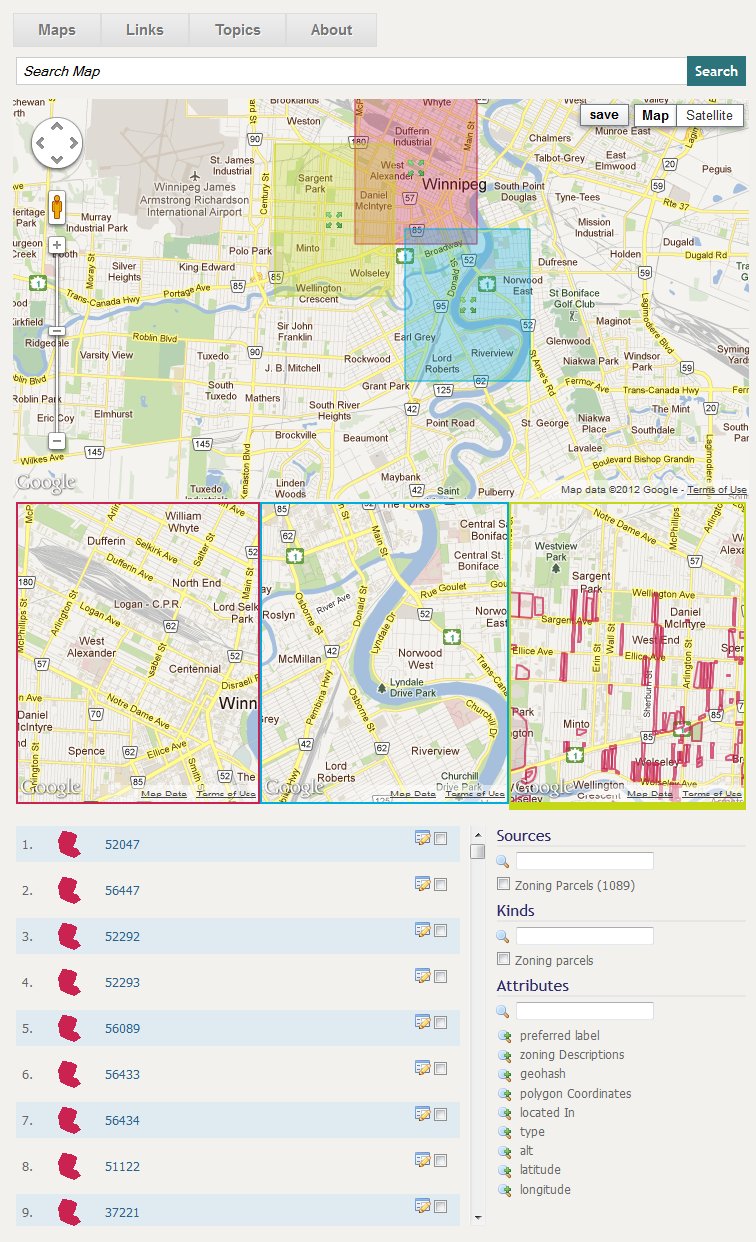Check the box for record 52293
Viewport: 756px width, 1242px height.
click(x=441, y=977)
